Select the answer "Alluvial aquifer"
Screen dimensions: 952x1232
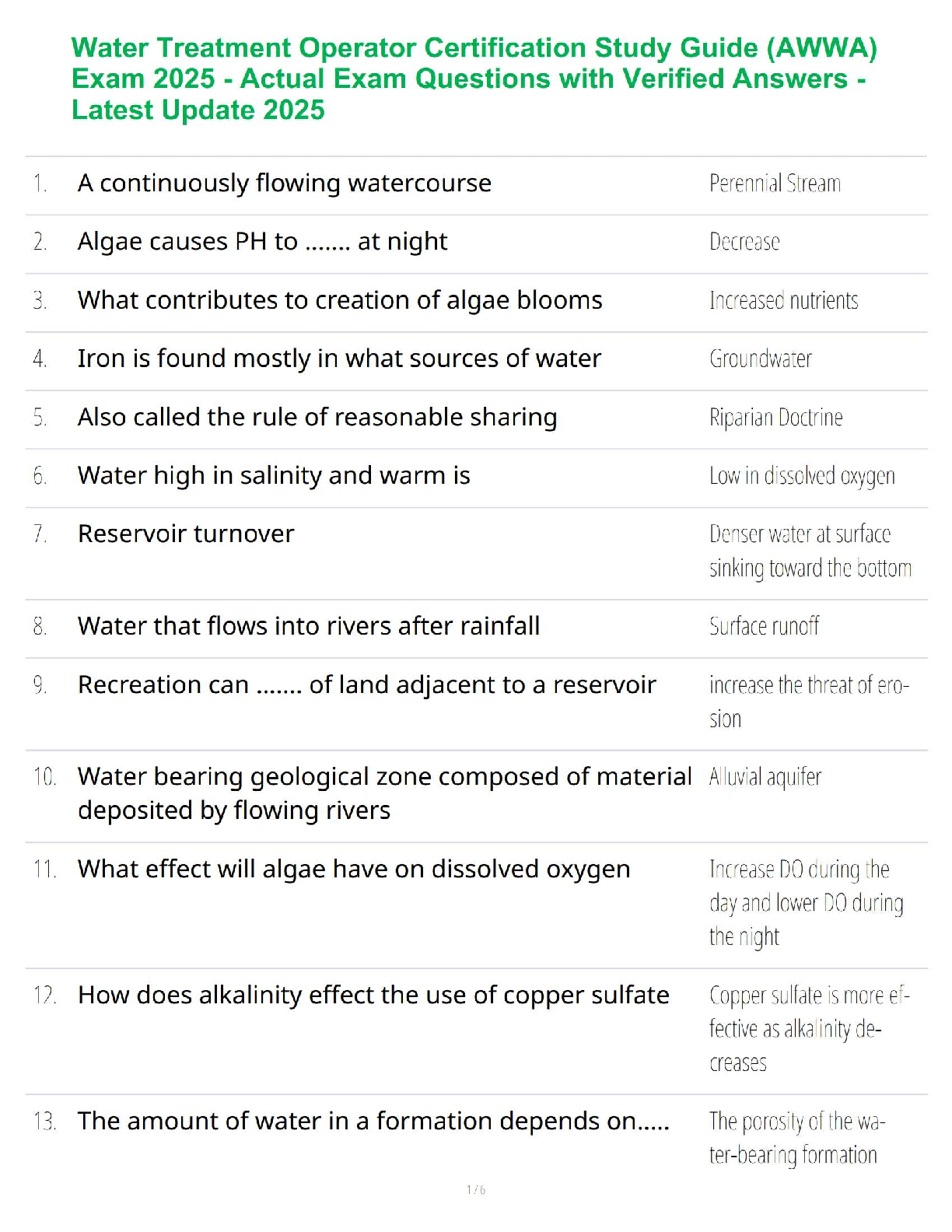pyautogui.click(x=765, y=777)
